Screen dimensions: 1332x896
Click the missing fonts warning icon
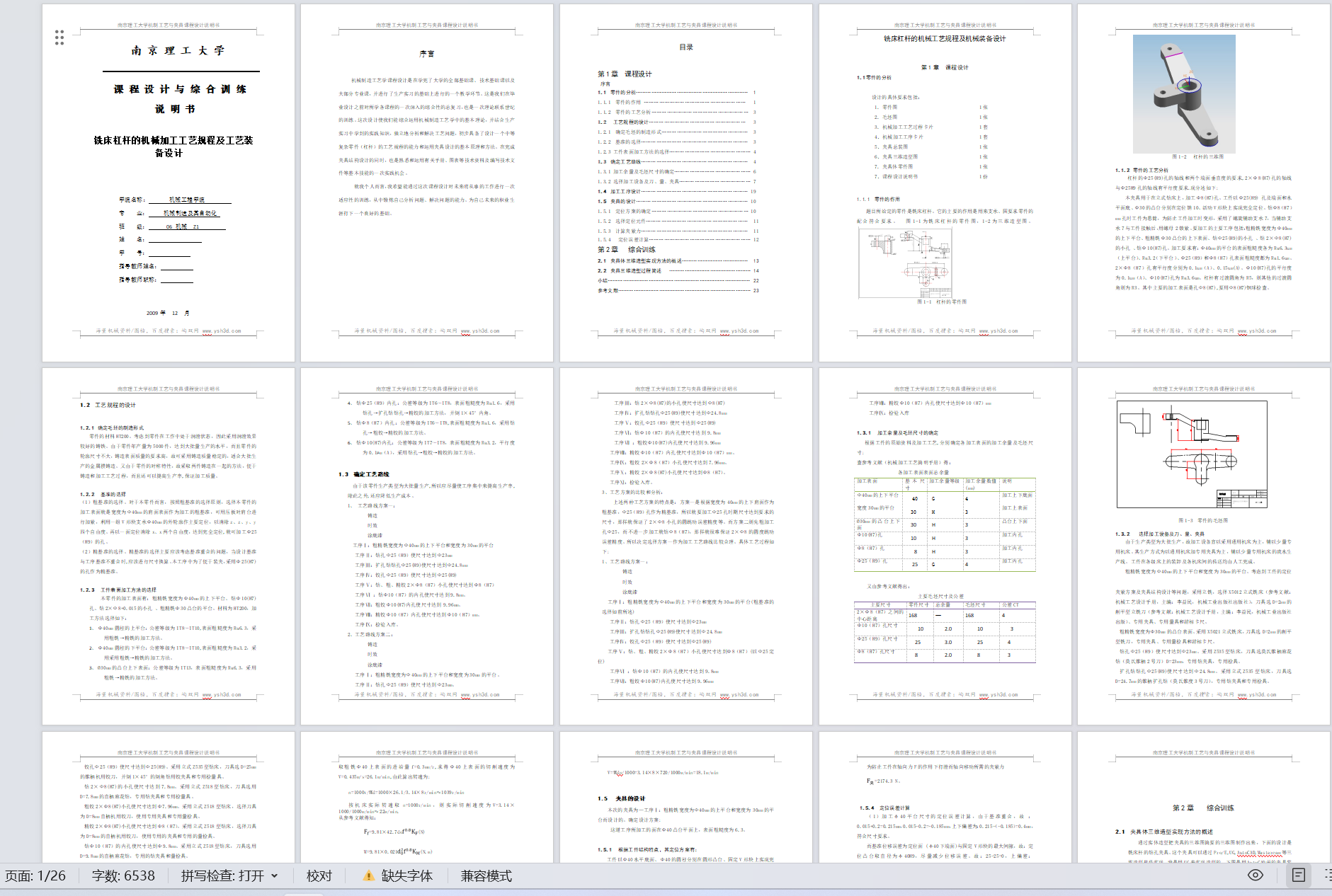368,876
